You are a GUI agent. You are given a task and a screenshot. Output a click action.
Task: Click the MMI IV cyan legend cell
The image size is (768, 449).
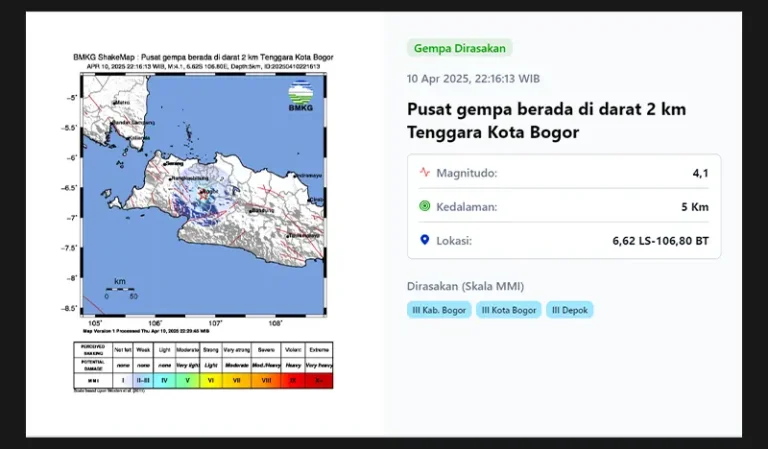pos(164,380)
